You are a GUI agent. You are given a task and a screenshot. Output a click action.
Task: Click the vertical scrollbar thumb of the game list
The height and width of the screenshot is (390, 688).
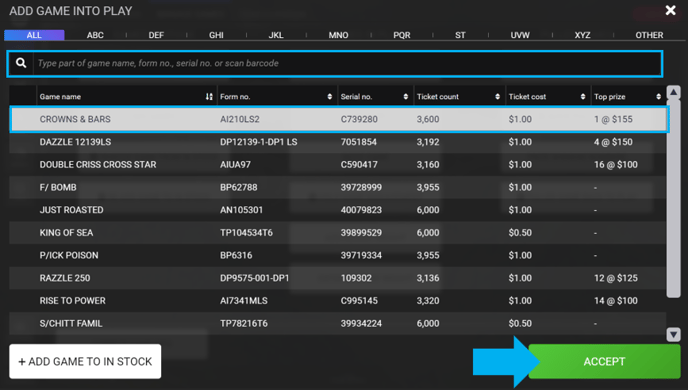click(x=674, y=198)
